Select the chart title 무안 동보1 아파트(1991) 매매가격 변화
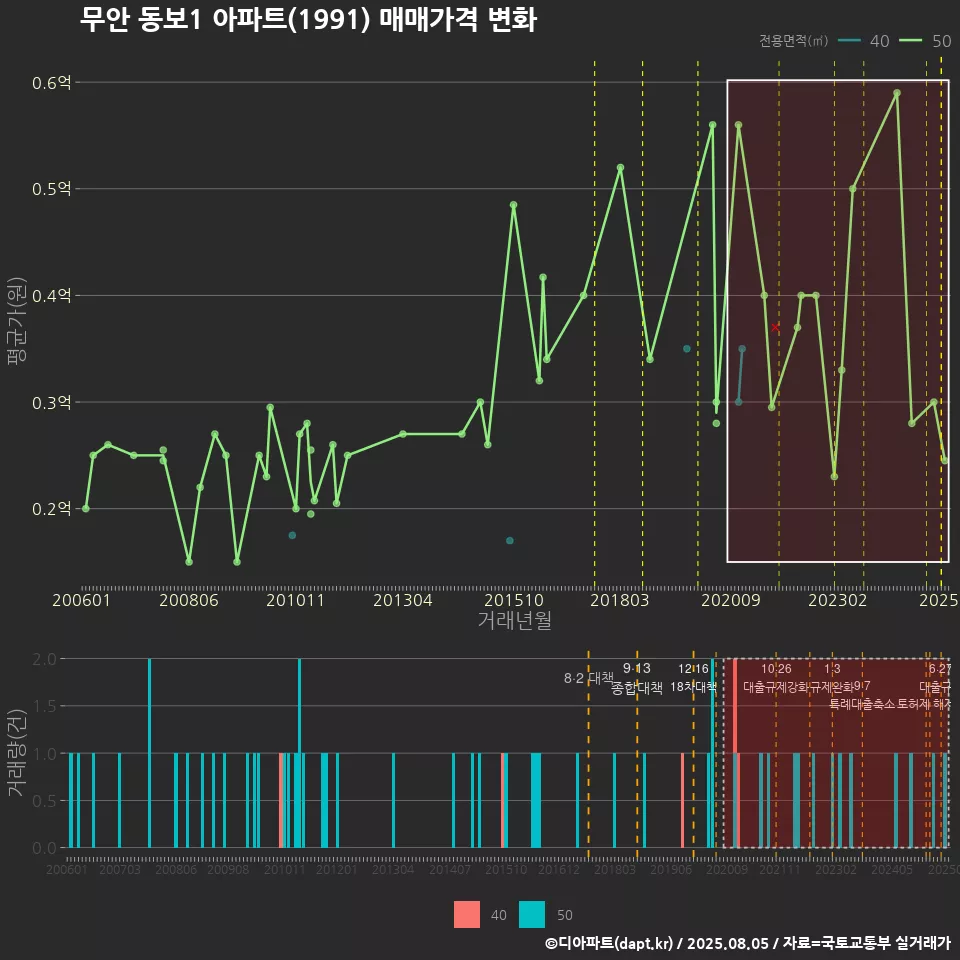The width and height of the screenshot is (960, 960). (x=309, y=19)
